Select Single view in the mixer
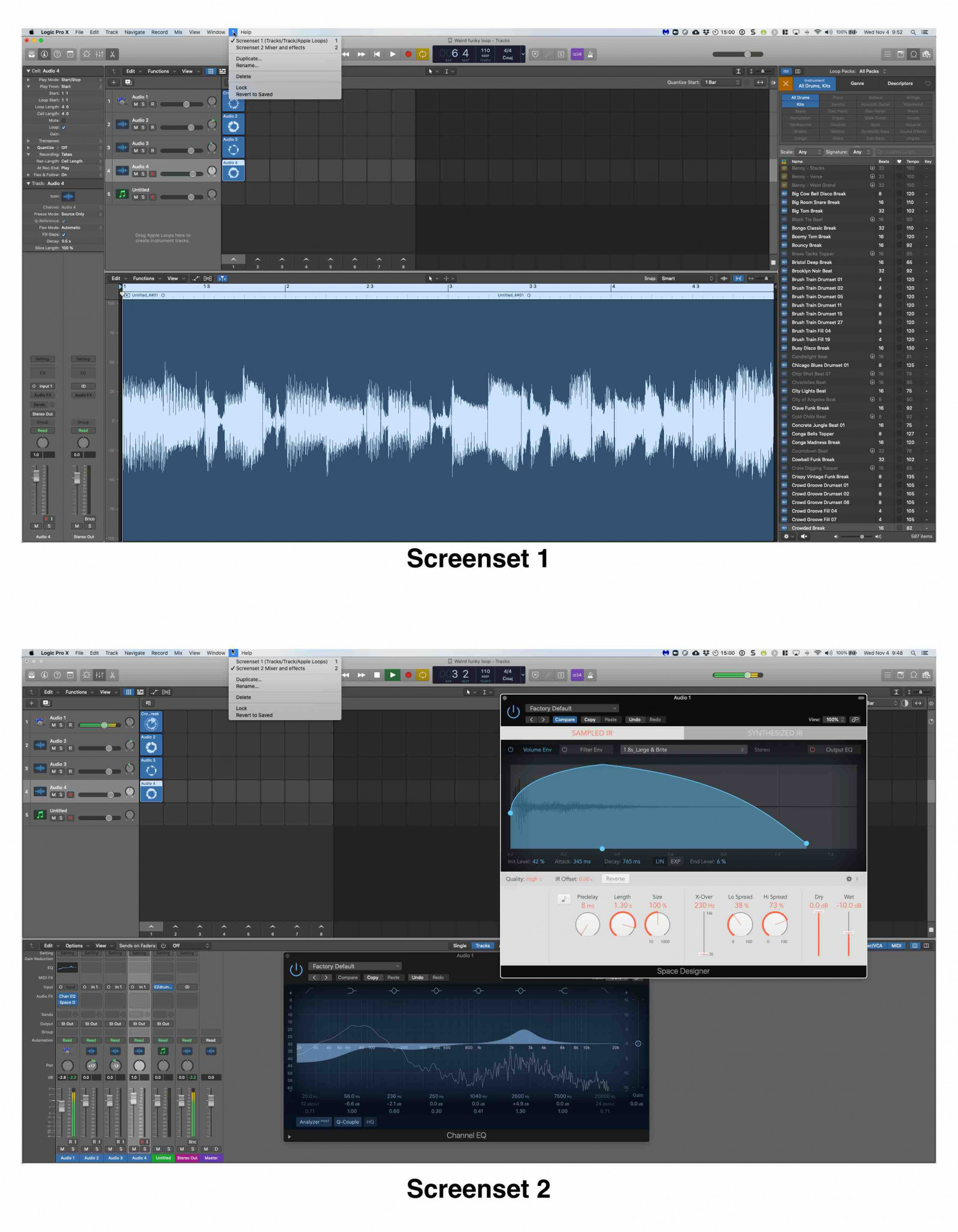 (x=459, y=946)
